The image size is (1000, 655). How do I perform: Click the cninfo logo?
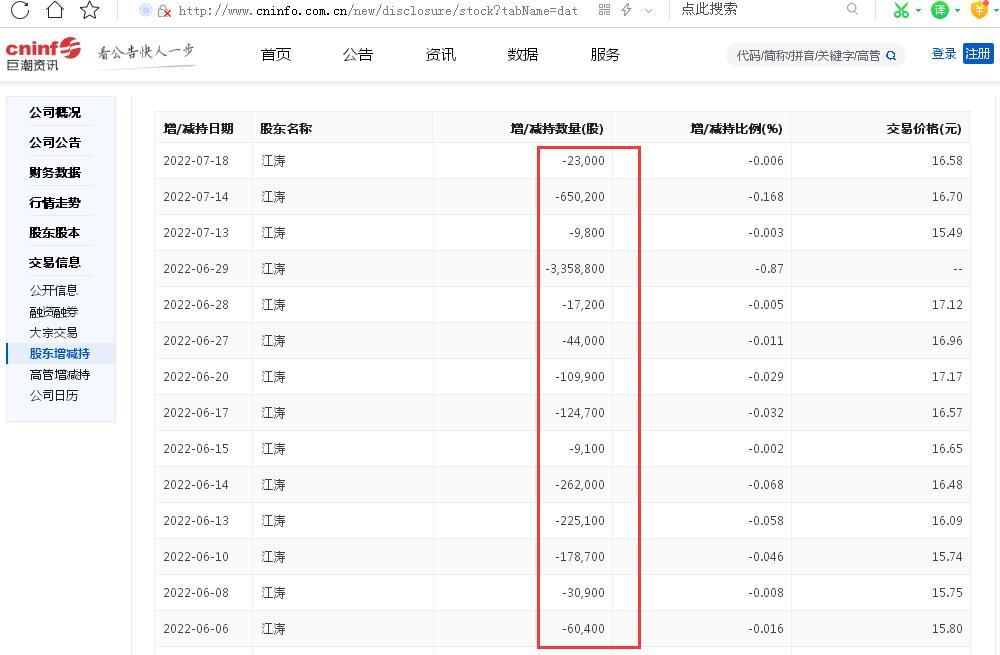pyautogui.click(x=43, y=54)
